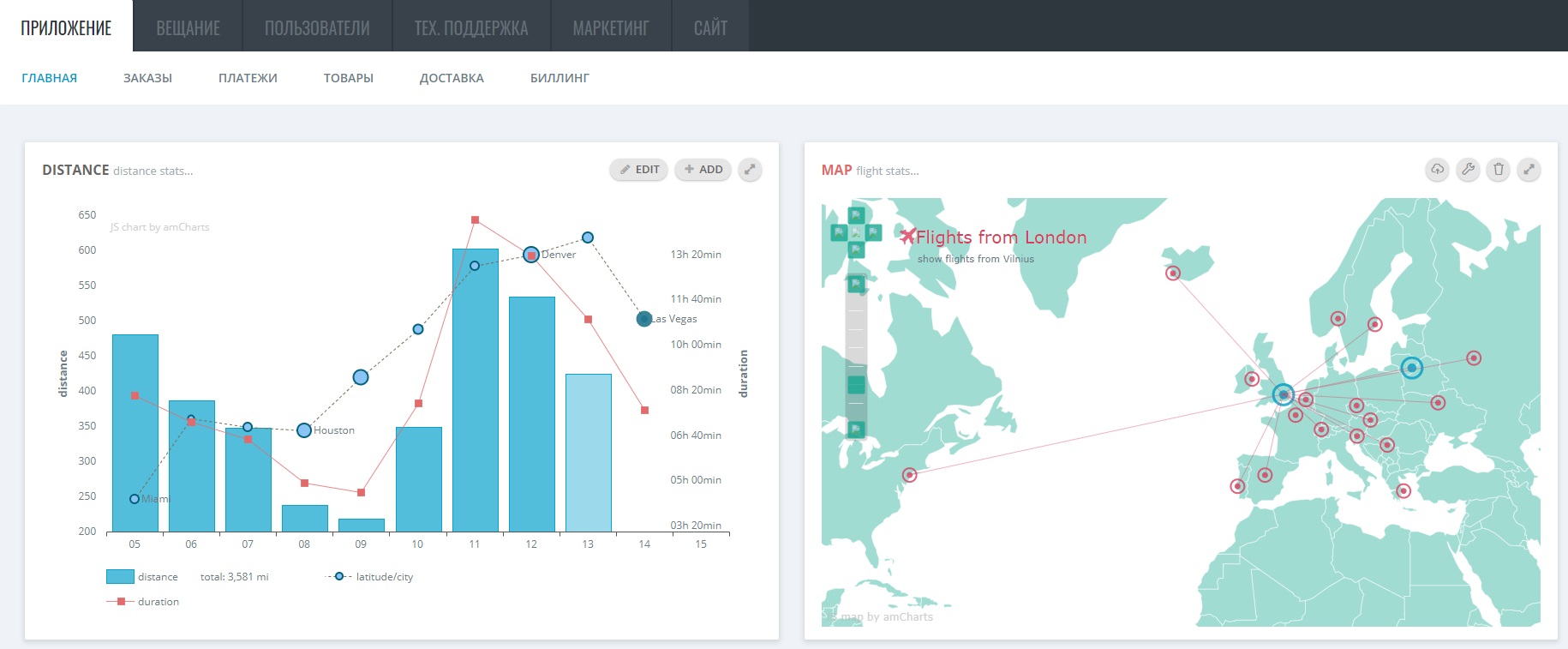Toggle latitude/city series in chart legend
The height and width of the screenshot is (649, 1568).
click(x=369, y=577)
